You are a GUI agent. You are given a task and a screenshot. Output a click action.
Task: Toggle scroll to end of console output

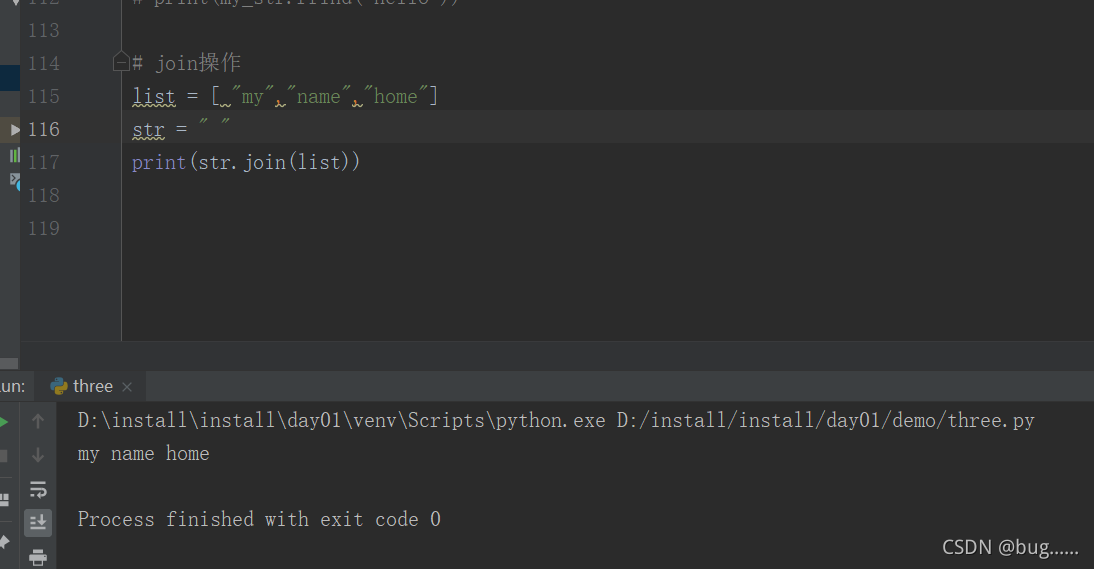coord(38,522)
